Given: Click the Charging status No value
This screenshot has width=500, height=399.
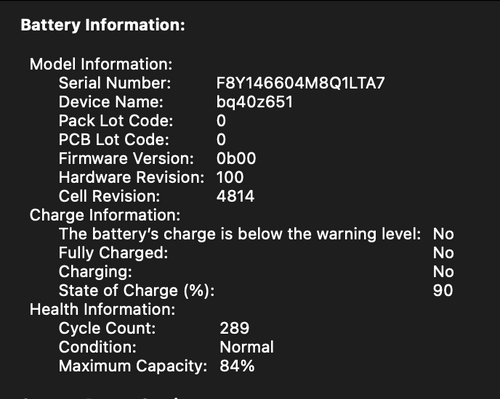Looking at the screenshot, I should (x=443, y=272).
